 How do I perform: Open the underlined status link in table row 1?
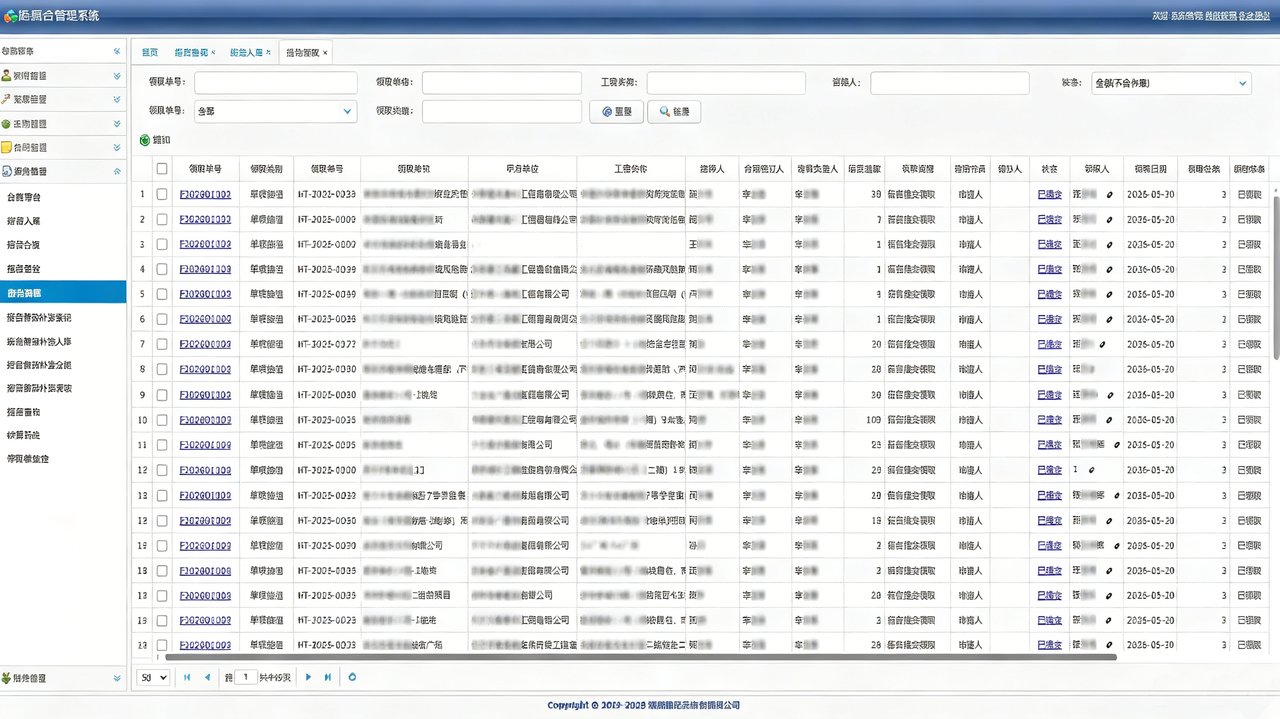(1050, 194)
